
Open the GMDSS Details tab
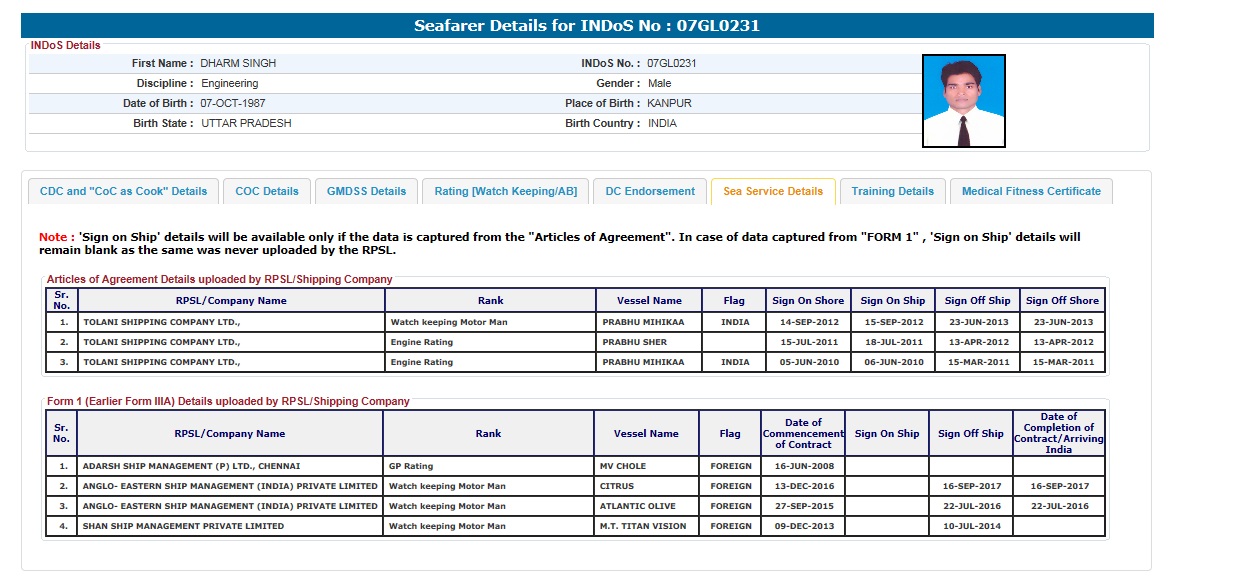[x=366, y=191]
